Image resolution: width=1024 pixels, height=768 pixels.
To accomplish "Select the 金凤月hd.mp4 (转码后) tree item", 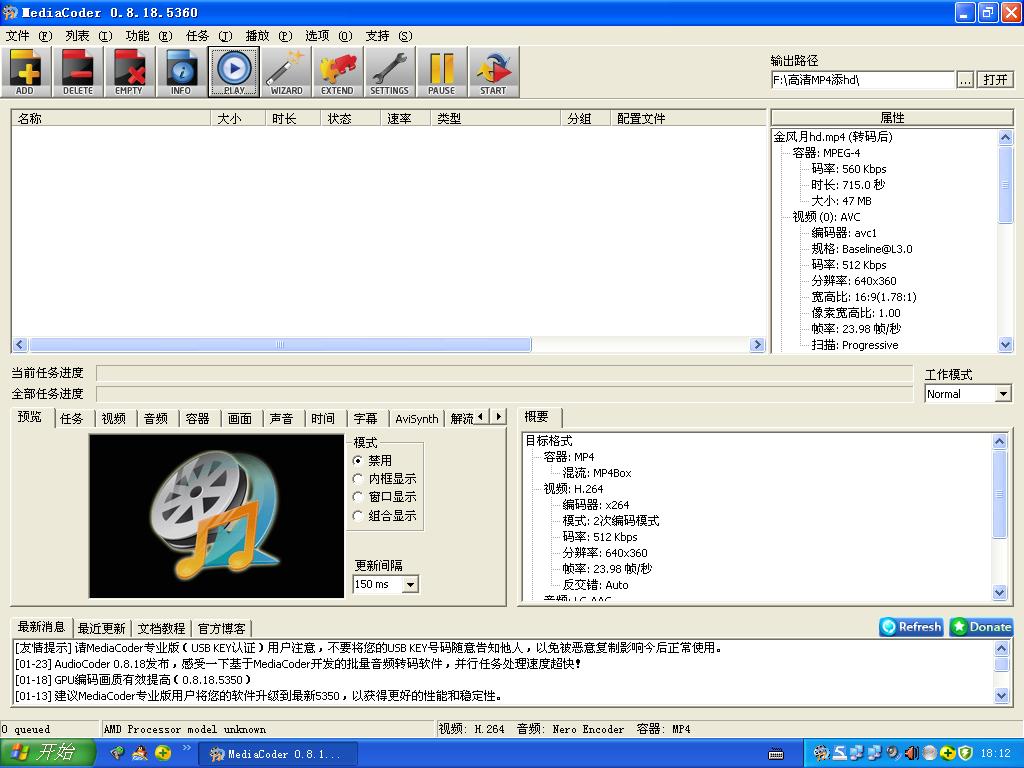I will coord(833,137).
